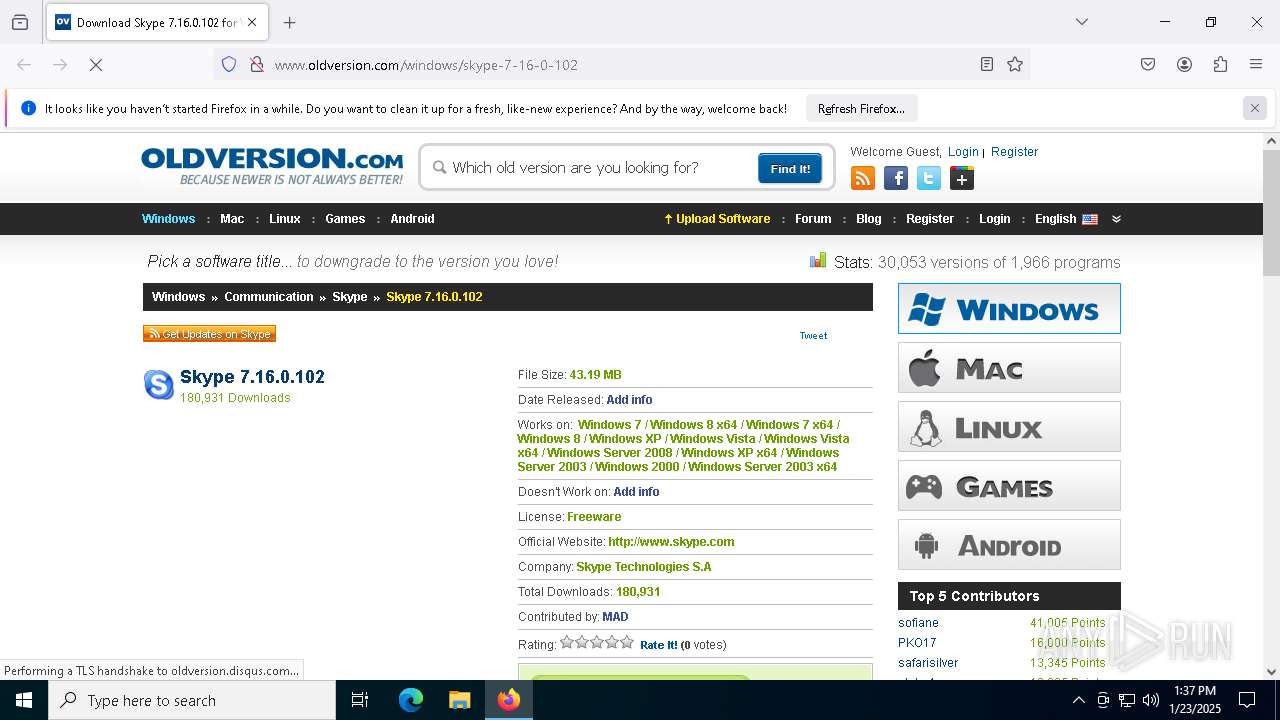Select Windows in the navigation bar
The height and width of the screenshot is (720, 1280).
[x=168, y=219]
